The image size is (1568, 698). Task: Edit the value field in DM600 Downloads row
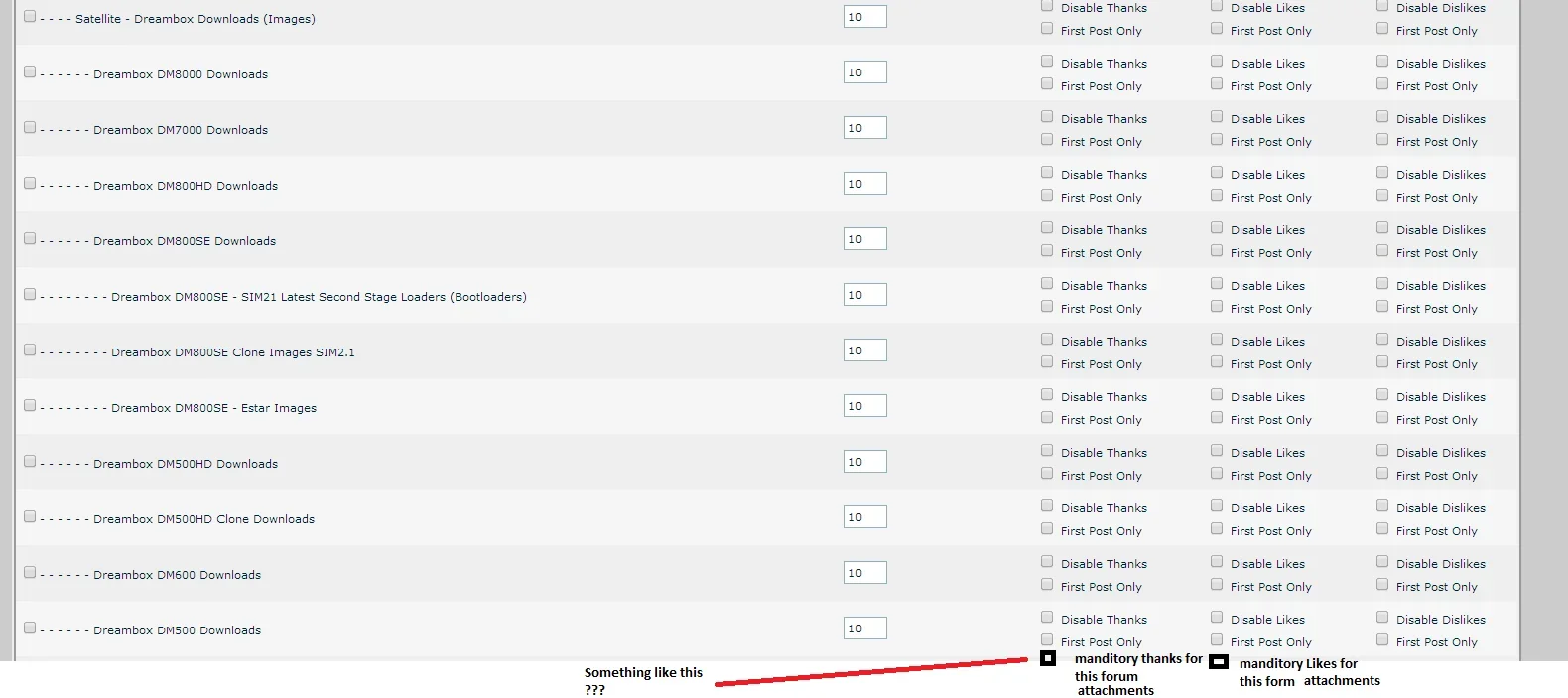tap(864, 573)
